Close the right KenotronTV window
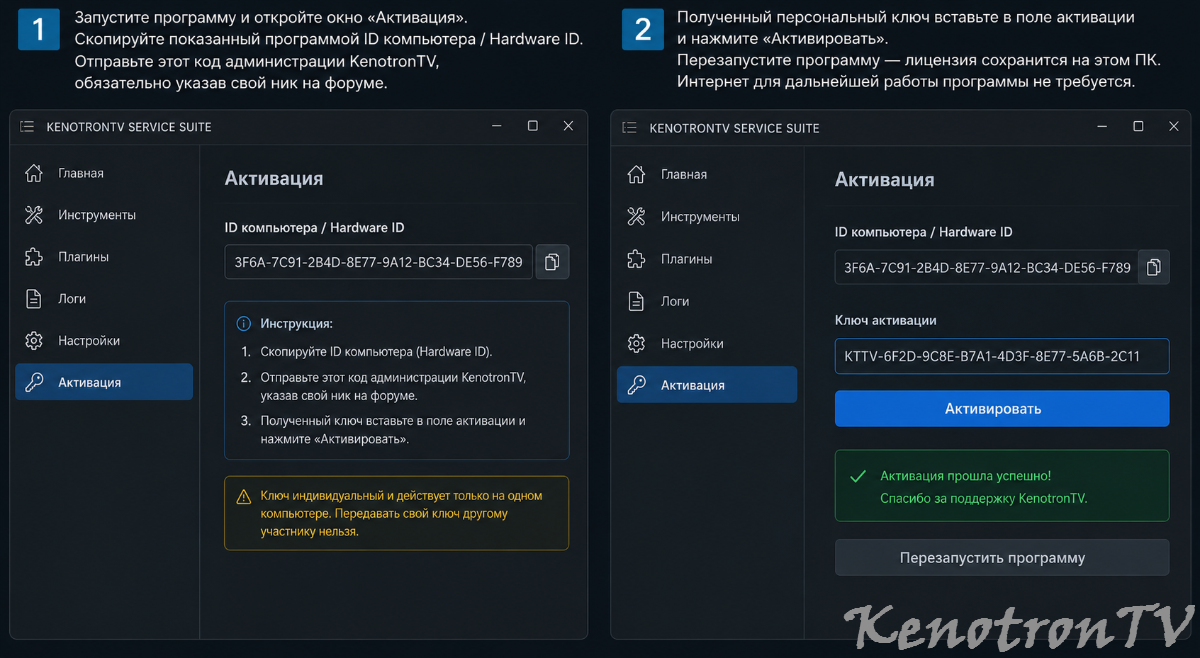Screen dimensions: 1200x658 coord(1173,127)
